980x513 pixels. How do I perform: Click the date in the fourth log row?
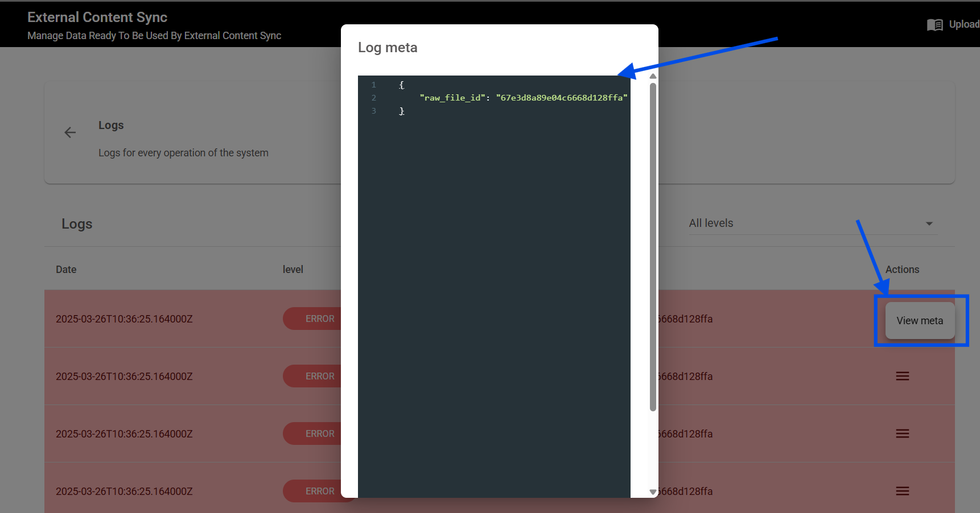click(124, 491)
